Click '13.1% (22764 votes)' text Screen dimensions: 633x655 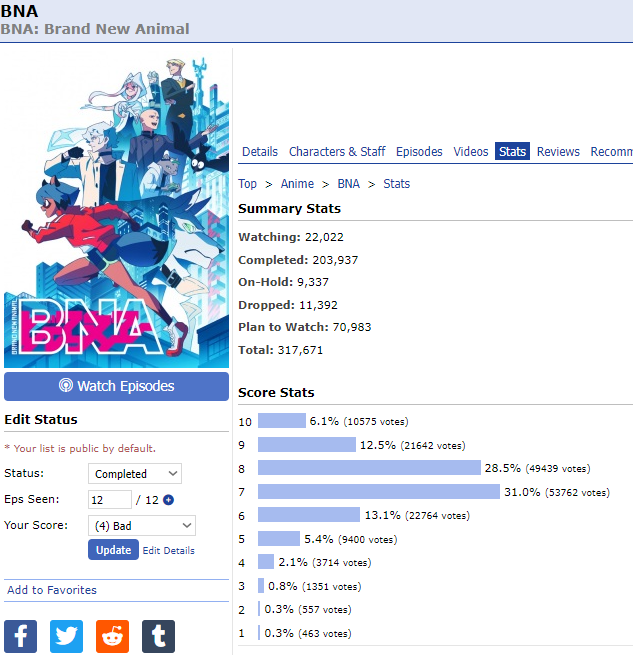(x=417, y=515)
